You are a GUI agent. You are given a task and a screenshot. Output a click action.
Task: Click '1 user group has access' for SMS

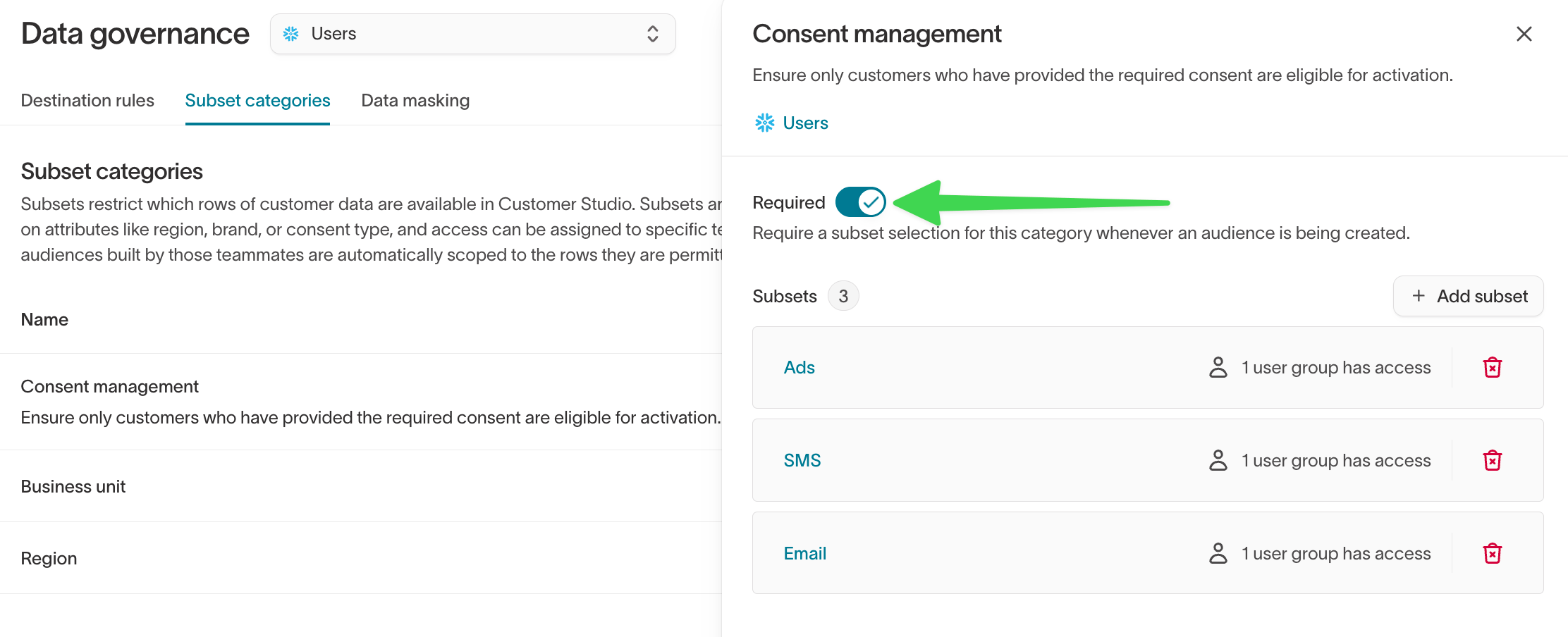1336,461
